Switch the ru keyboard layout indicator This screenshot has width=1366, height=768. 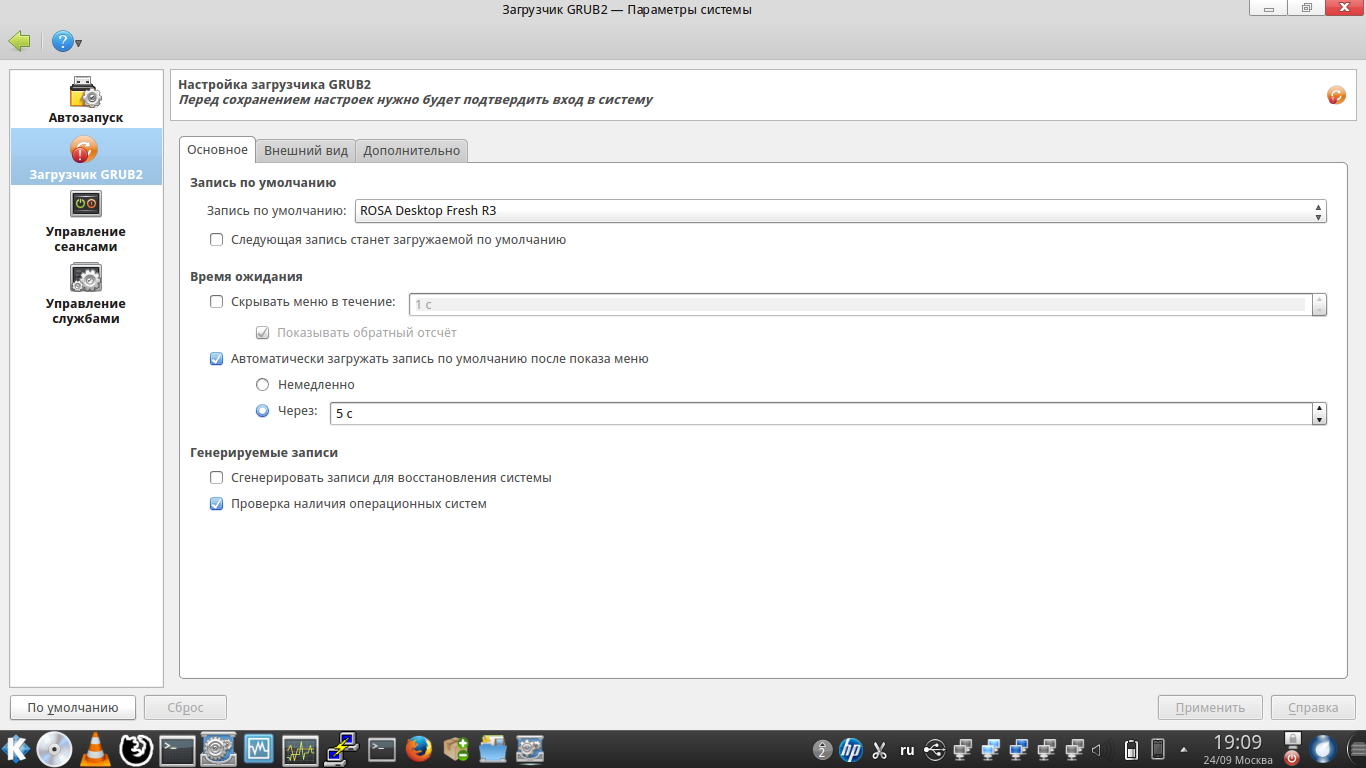907,749
